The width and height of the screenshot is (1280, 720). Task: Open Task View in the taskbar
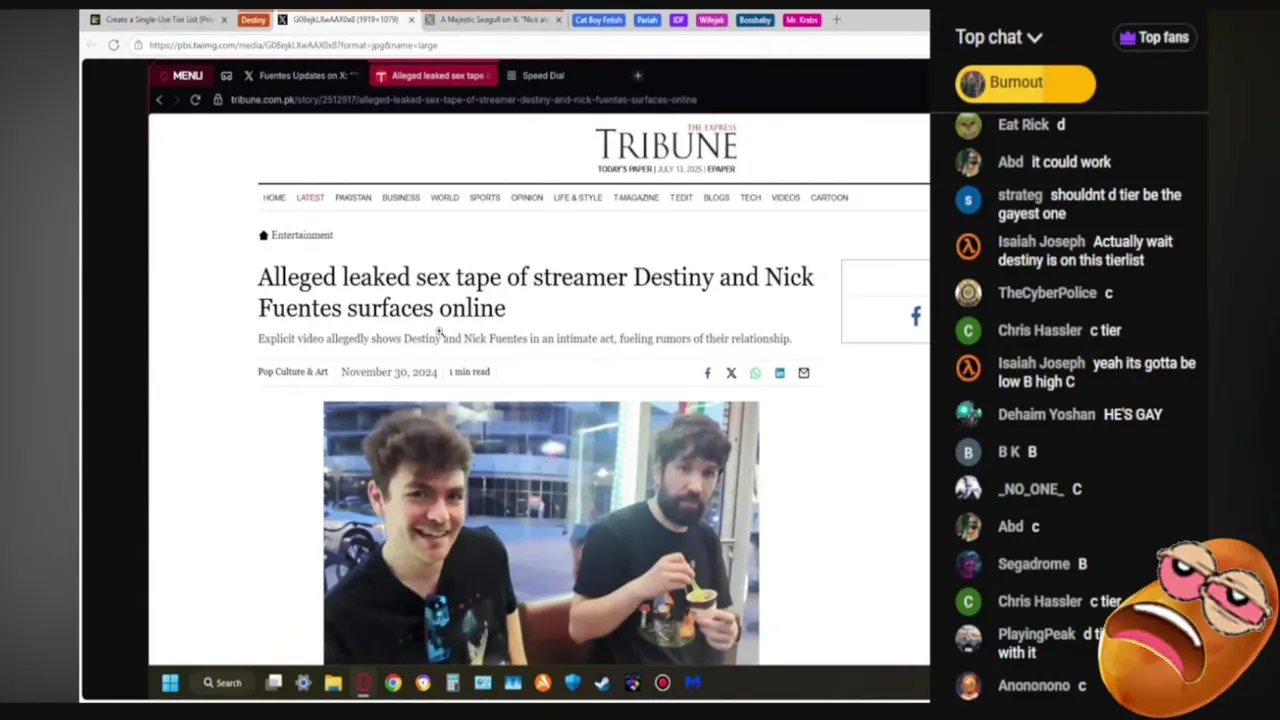pyautogui.click(x=274, y=683)
